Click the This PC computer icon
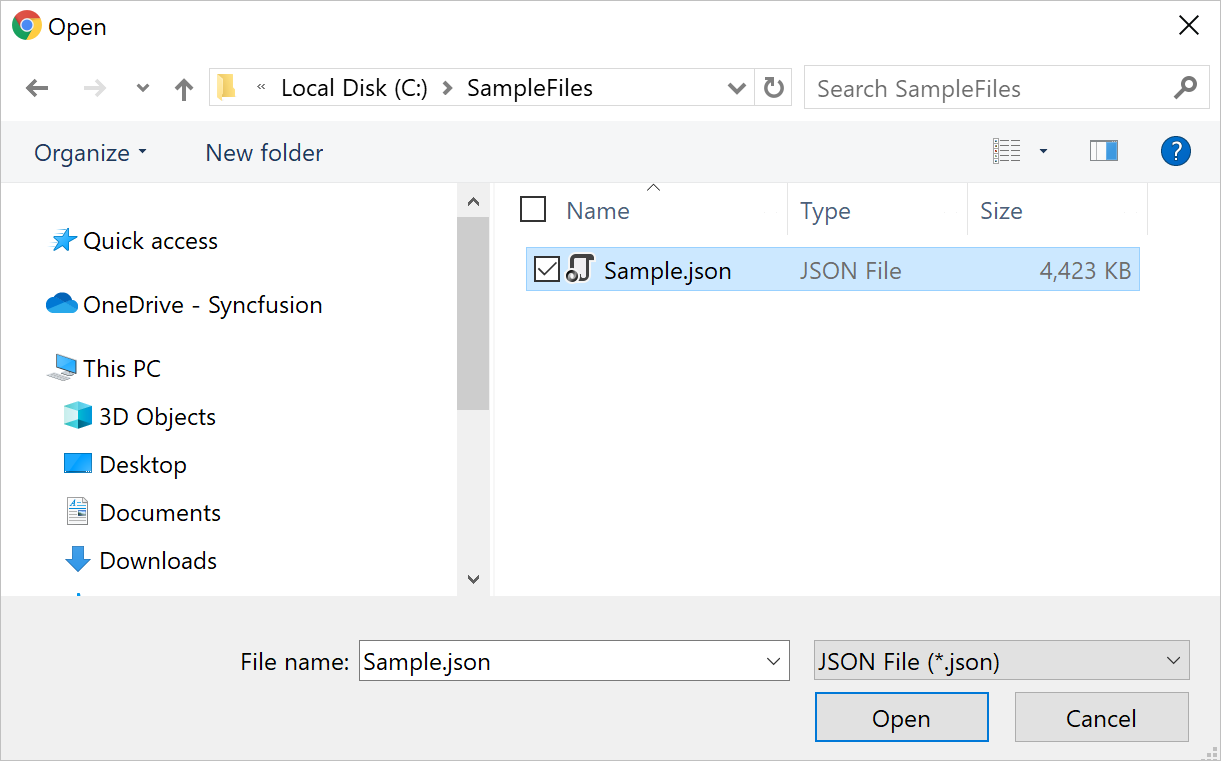Screen dimensions: 1221x761 (x=62, y=367)
